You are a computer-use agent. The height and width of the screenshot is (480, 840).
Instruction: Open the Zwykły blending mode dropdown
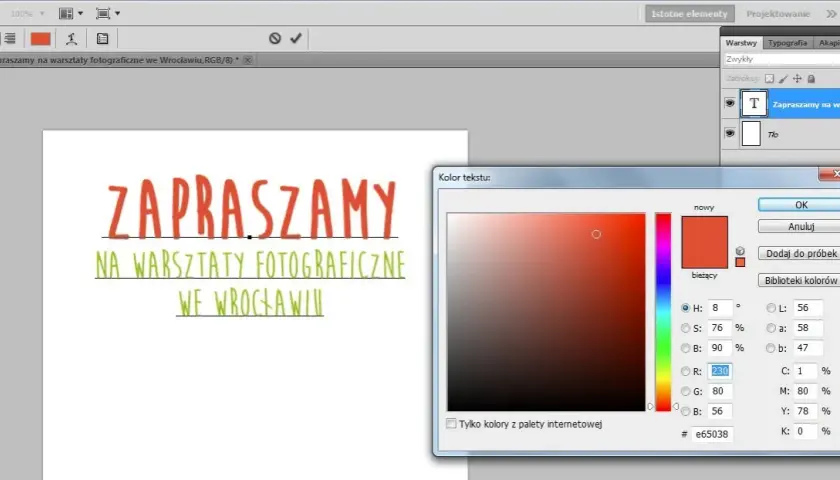782,59
